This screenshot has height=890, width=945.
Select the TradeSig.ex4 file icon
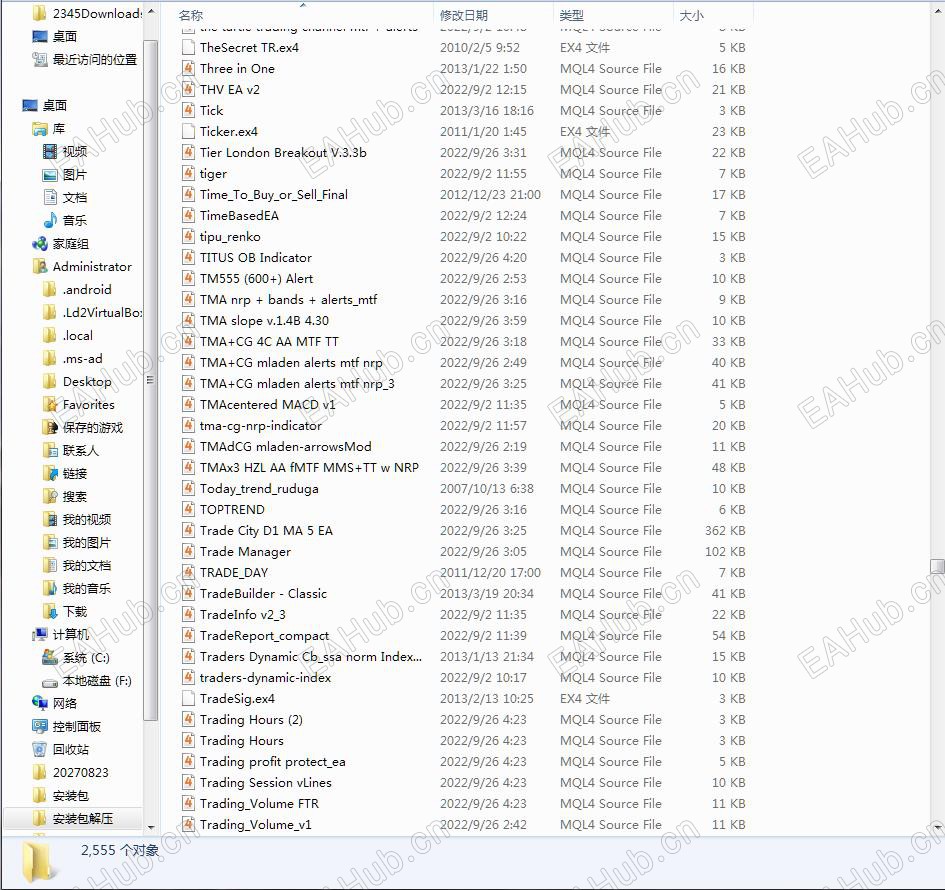click(x=189, y=698)
